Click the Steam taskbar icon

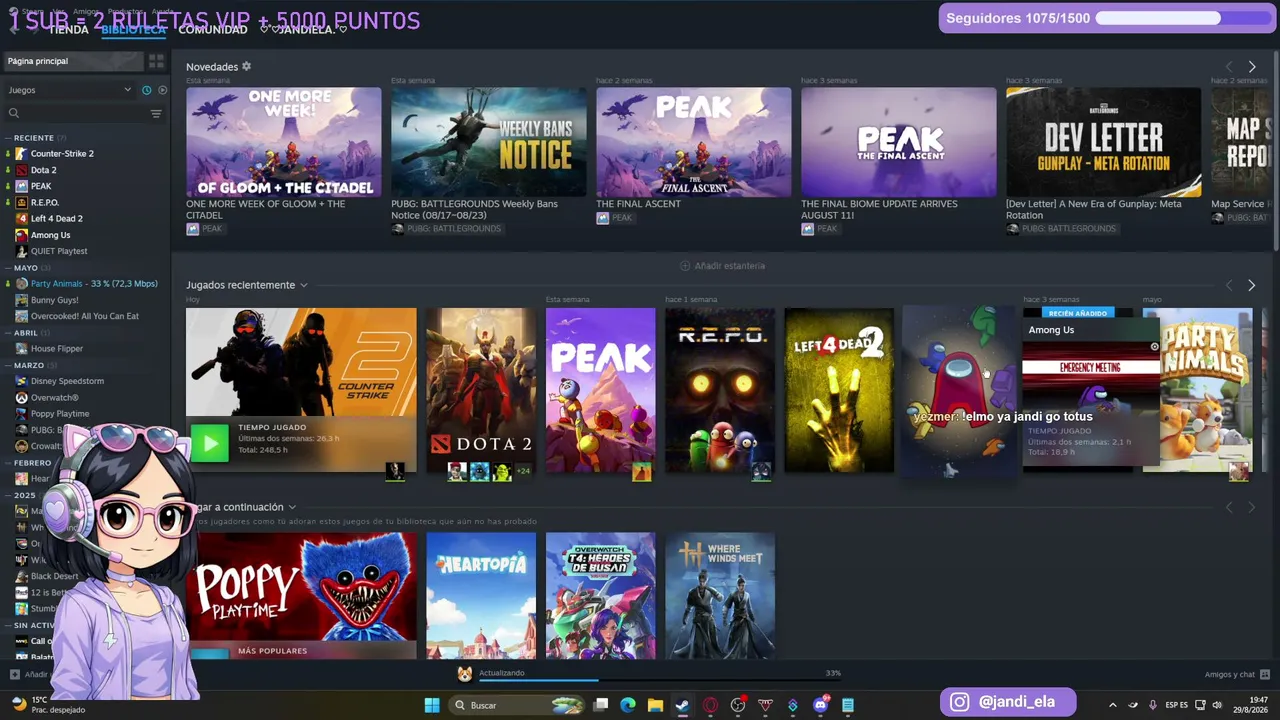pos(682,705)
